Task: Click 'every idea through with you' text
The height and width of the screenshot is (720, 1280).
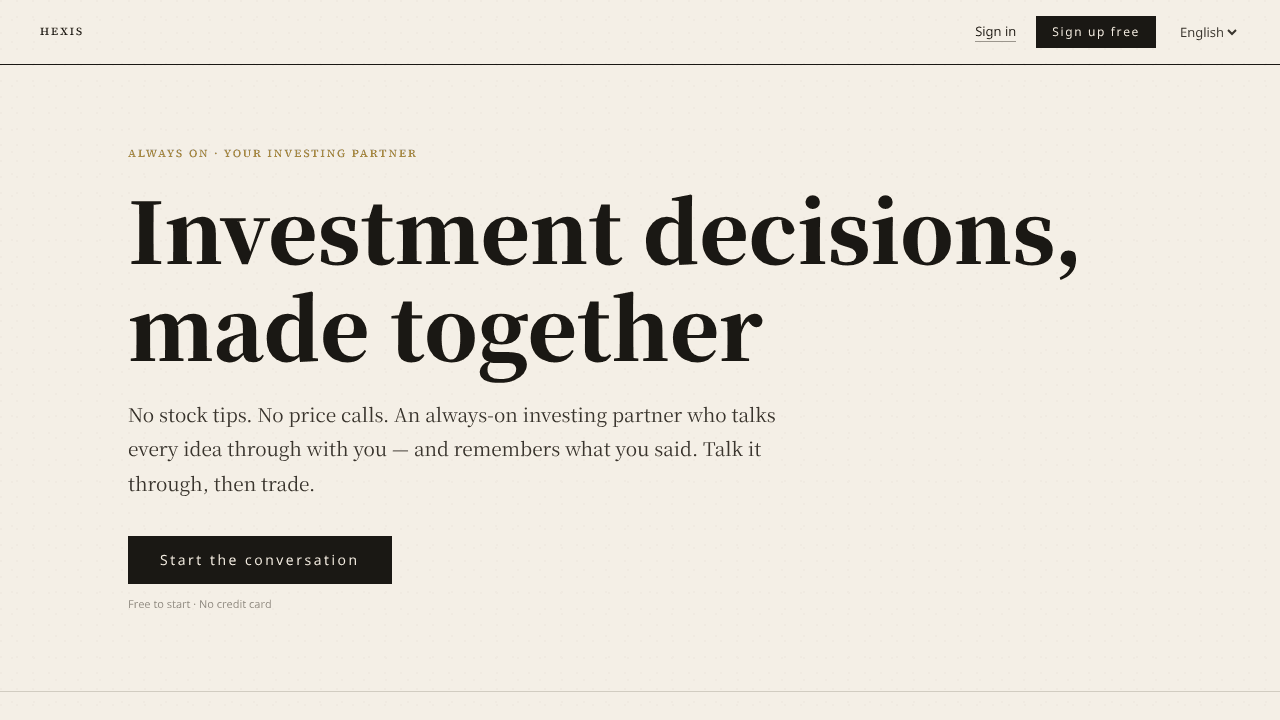Action: [257, 450]
